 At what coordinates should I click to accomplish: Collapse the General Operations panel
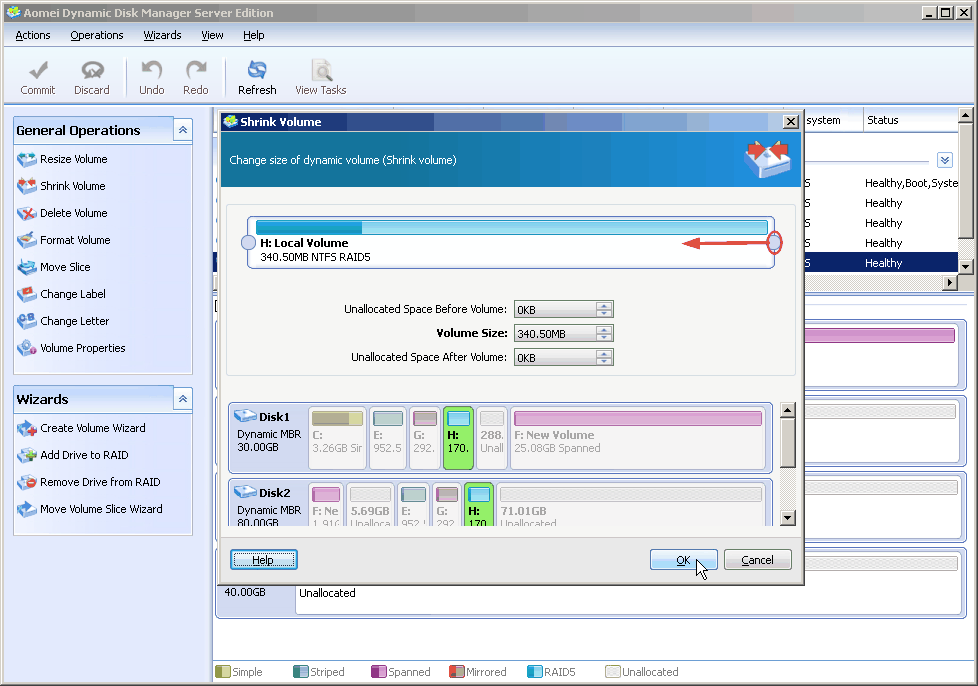coord(183,130)
